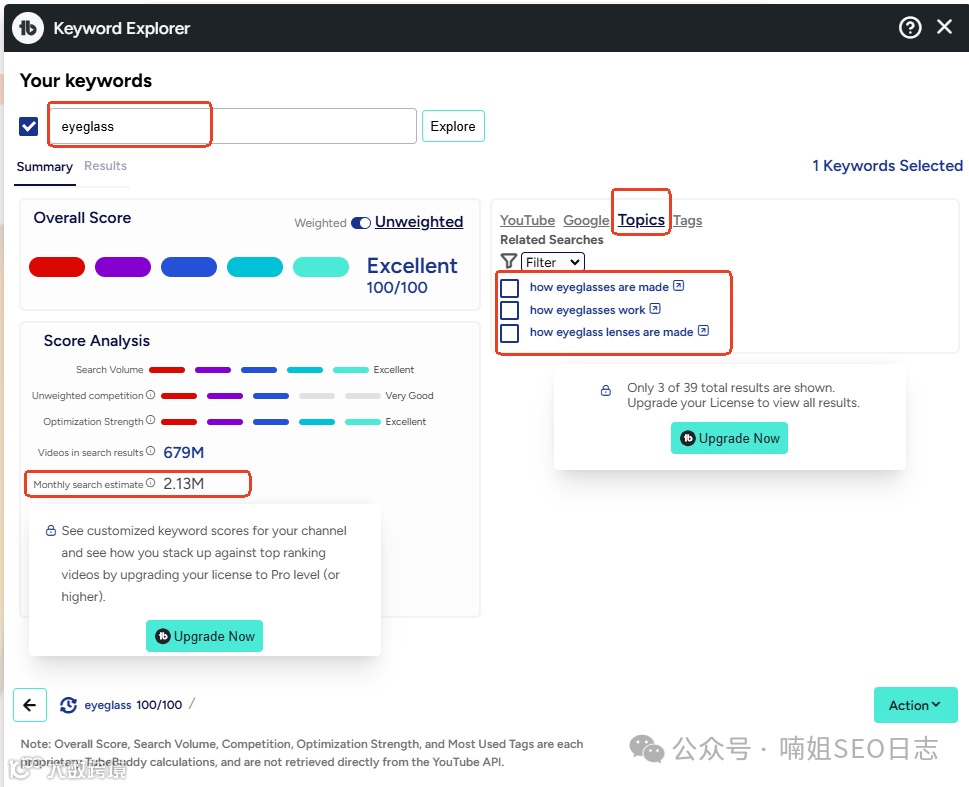This screenshot has width=969, height=787.
Task: Click Upgrade Now under customized keyword scores
Action: [205, 636]
